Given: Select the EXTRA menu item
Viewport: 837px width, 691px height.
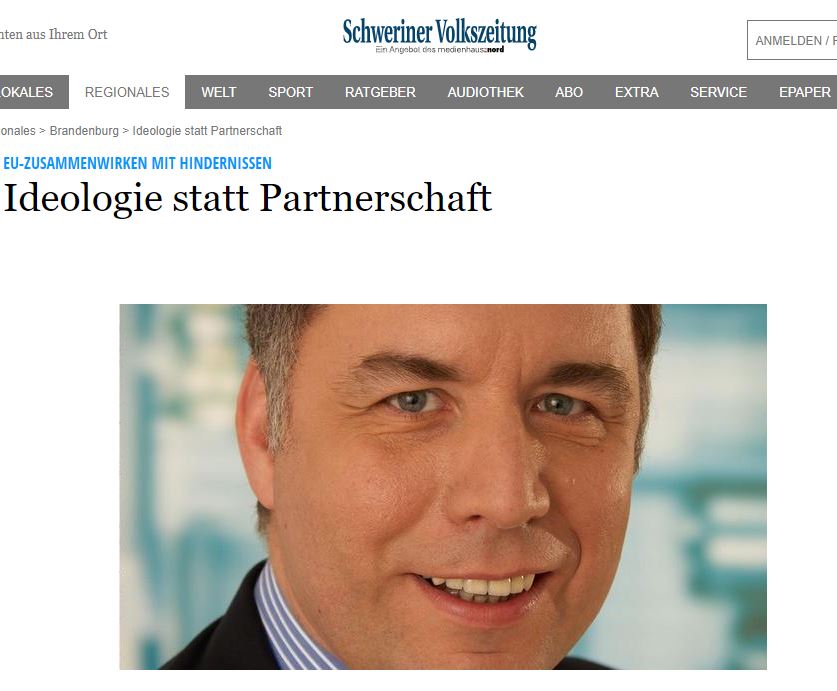Looking at the screenshot, I should coord(636,92).
